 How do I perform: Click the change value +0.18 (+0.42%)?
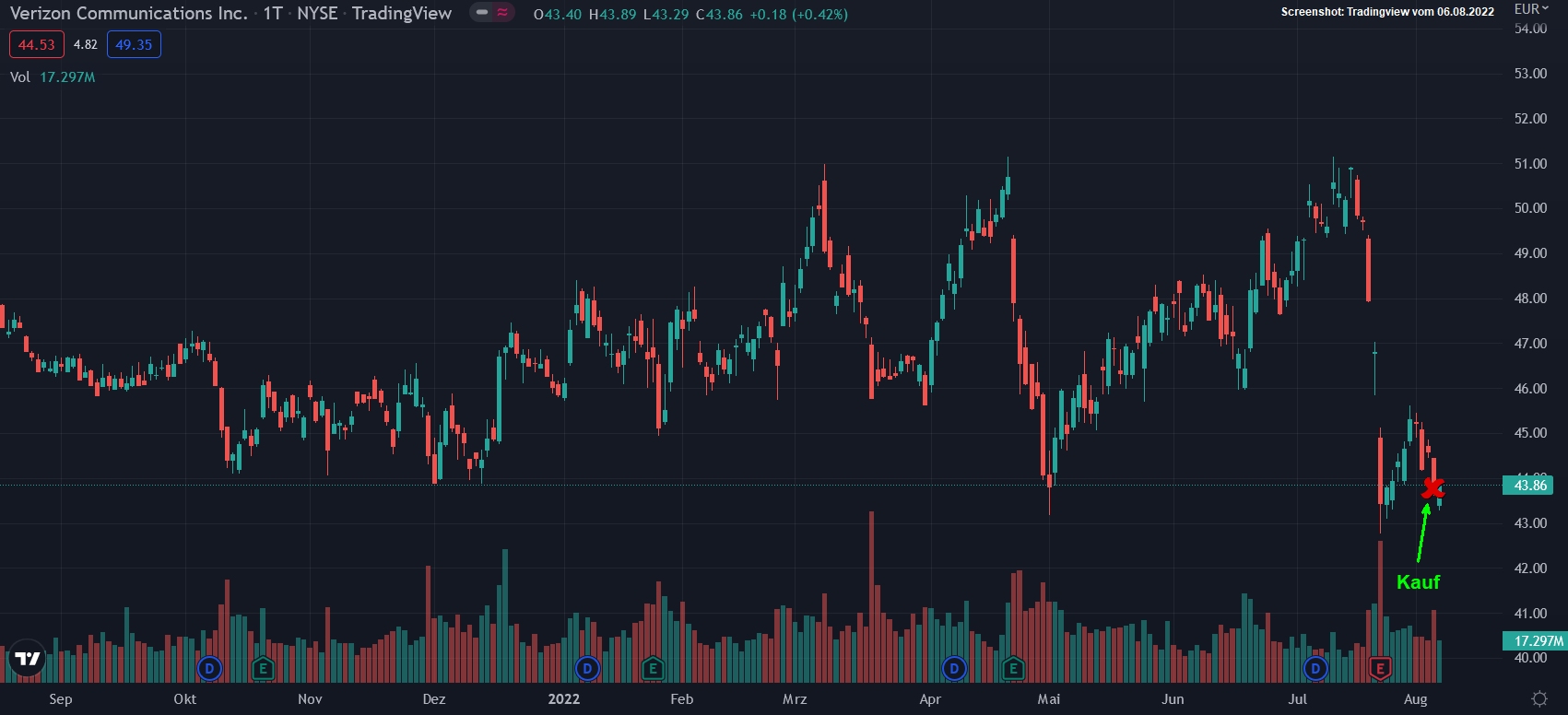798,15
